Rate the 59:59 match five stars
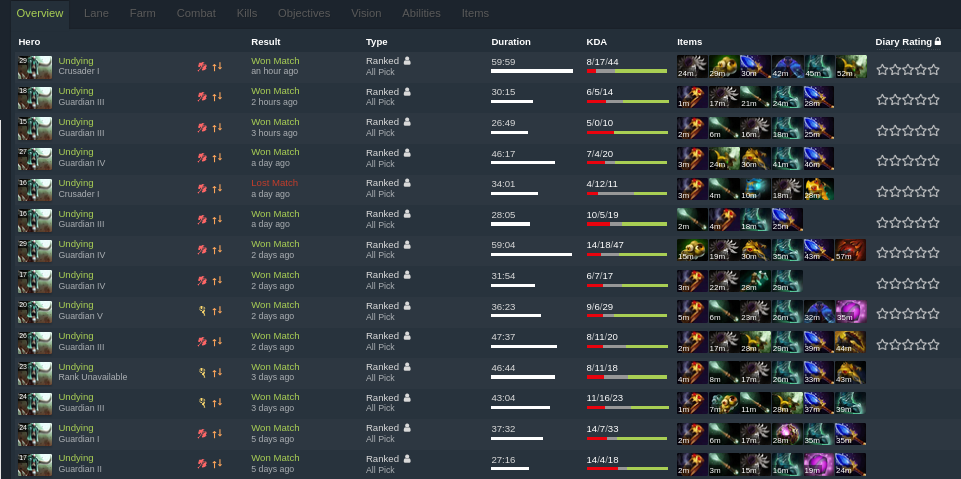This screenshot has height=479, width=961. (933, 70)
